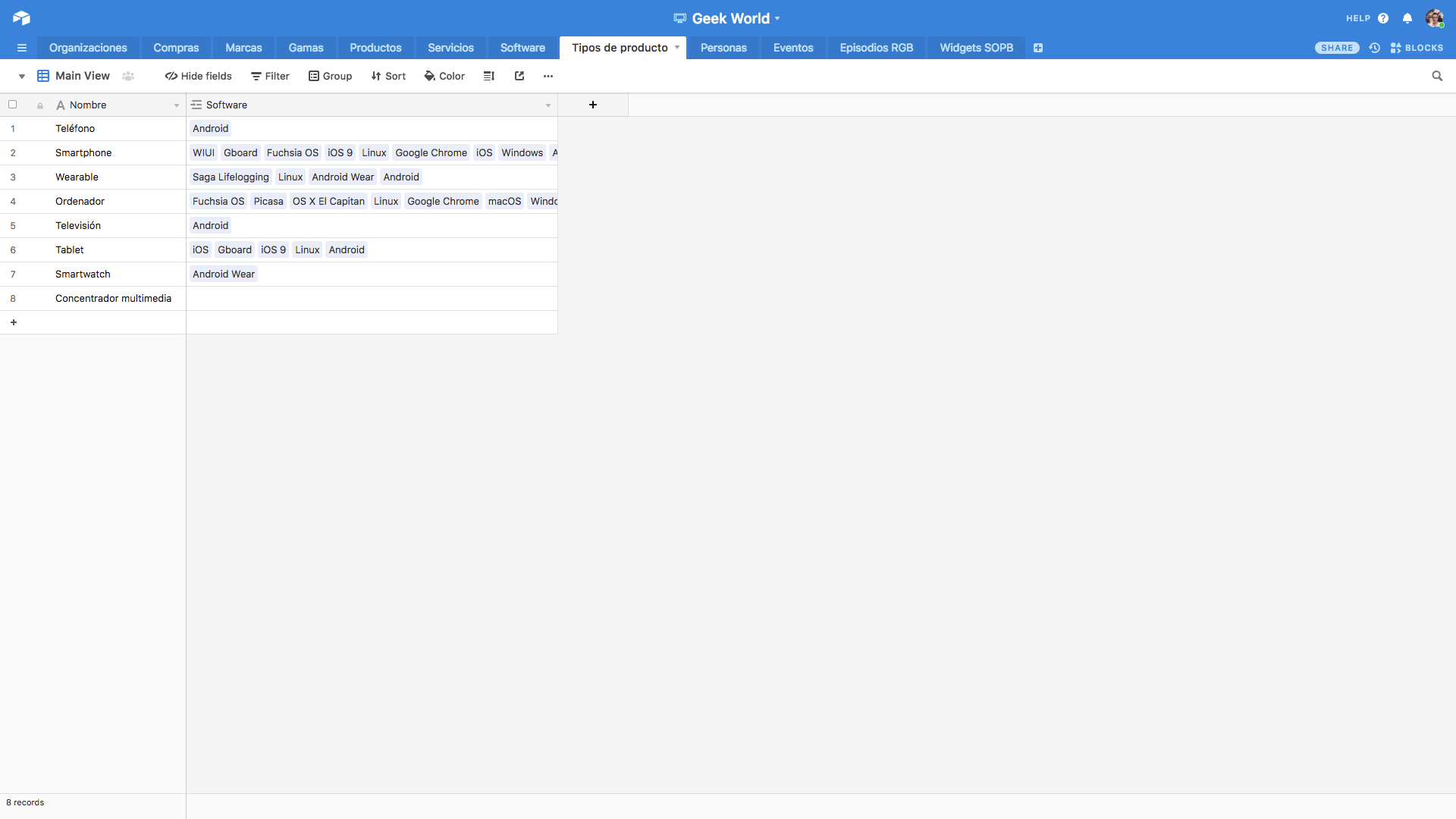Screen dimensions: 1456x819
Task: Click the lock icon in header
Action: click(40, 105)
